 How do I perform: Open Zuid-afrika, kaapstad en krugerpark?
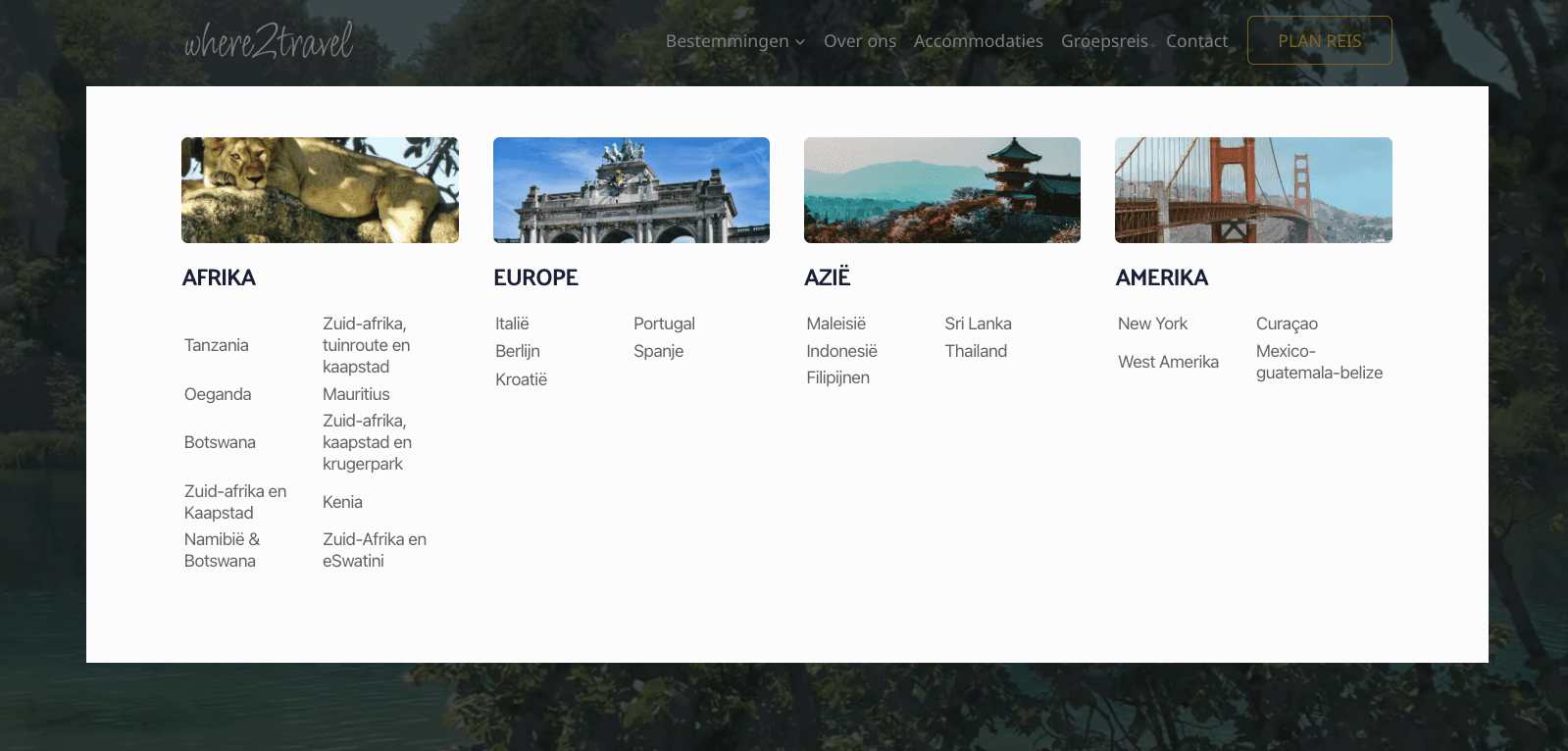click(x=367, y=442)
